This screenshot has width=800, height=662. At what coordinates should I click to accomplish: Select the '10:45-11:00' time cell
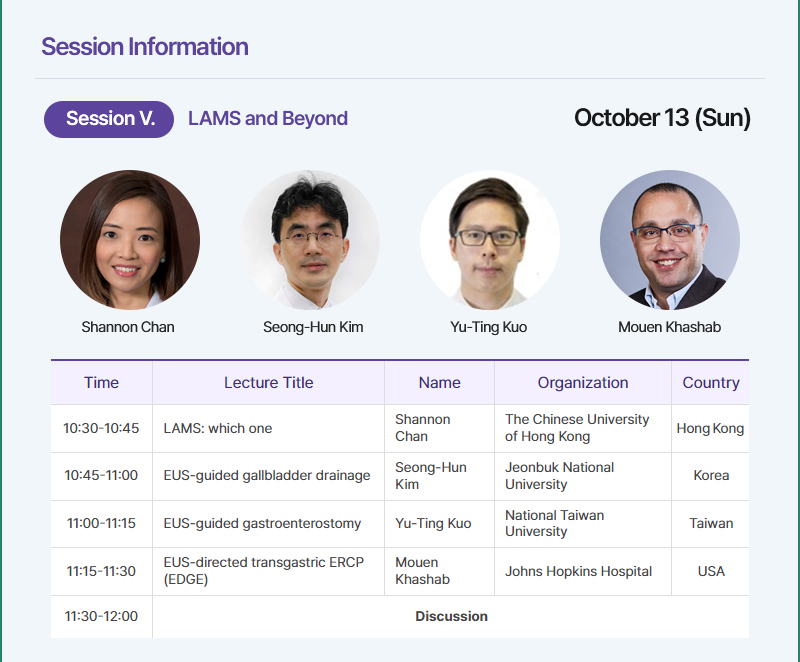101,475
